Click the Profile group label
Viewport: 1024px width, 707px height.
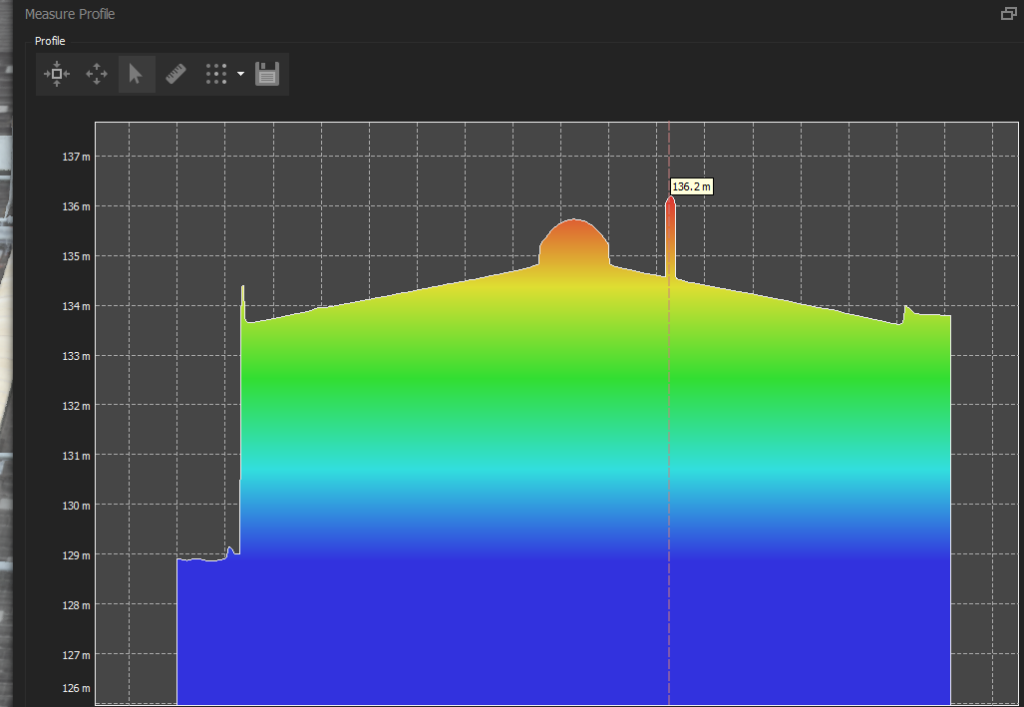(x=50, y=41)
